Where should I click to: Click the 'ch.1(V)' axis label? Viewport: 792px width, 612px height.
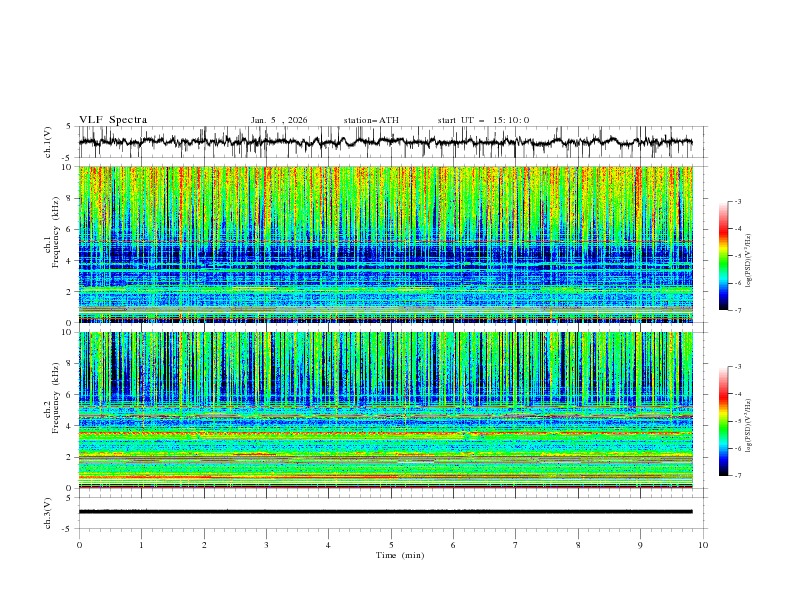48,142
